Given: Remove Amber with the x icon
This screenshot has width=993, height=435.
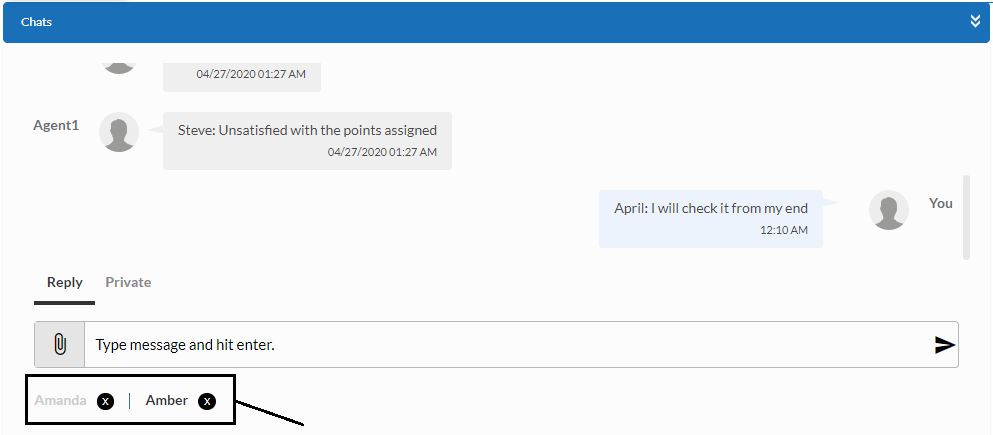Looking at the screenshot, I should (207, 401).
